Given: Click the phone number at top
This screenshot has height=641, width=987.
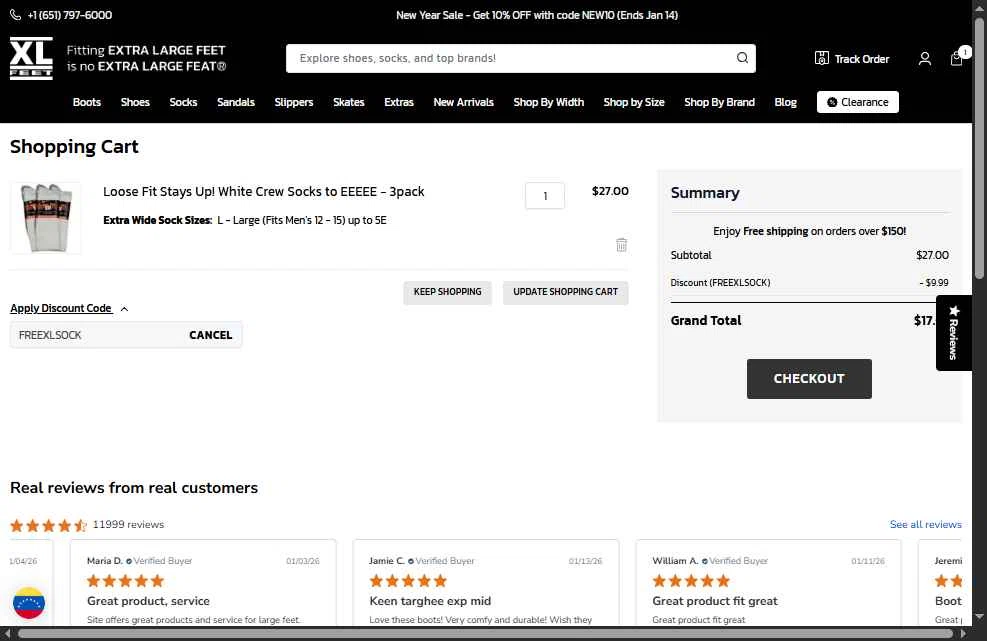Looking at the screenshot, I should (x=62, y=15).
